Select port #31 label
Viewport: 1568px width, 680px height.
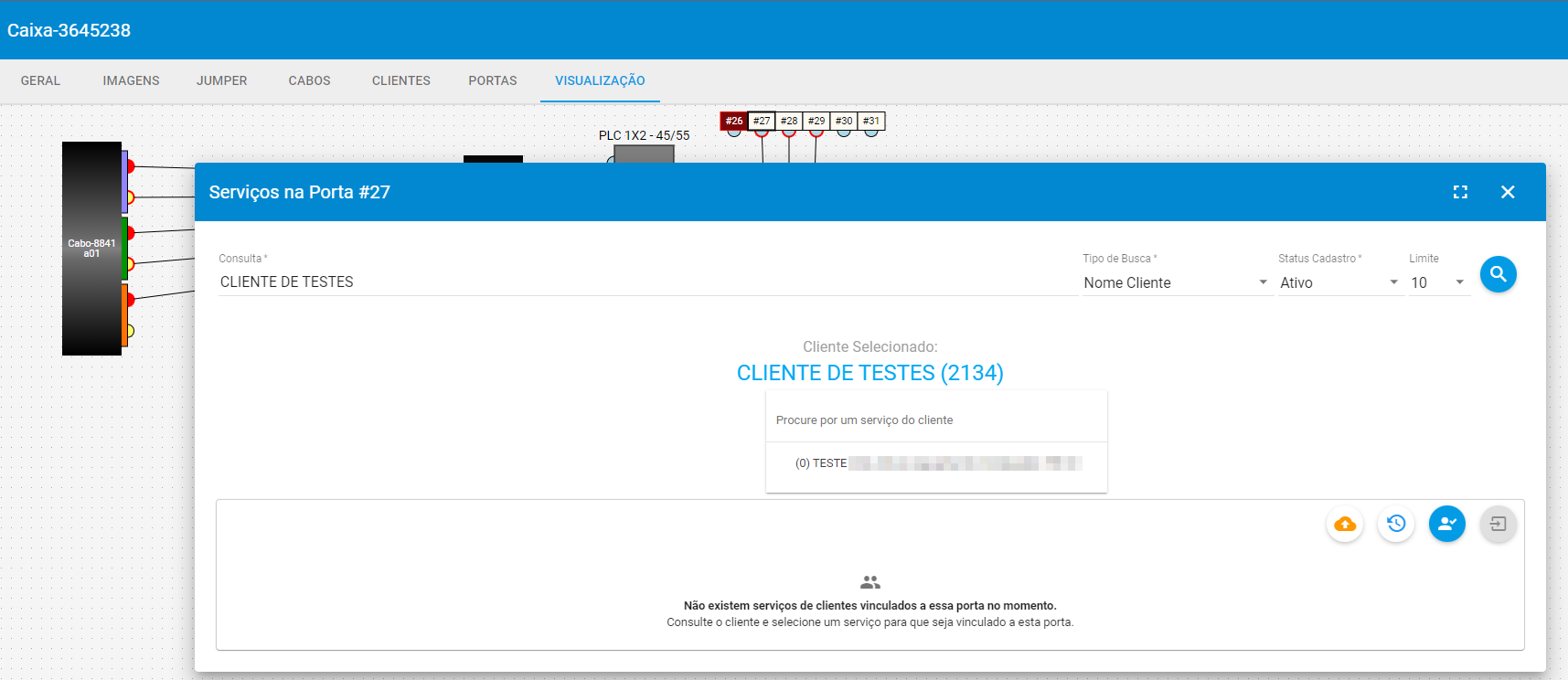871,121
